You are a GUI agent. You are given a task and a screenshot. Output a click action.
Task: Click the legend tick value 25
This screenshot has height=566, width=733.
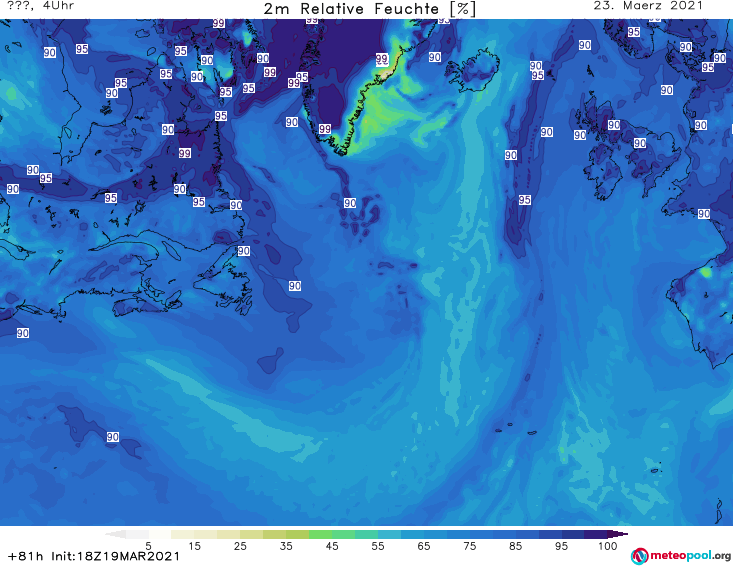pyautogui.click(x=240, y=546)
